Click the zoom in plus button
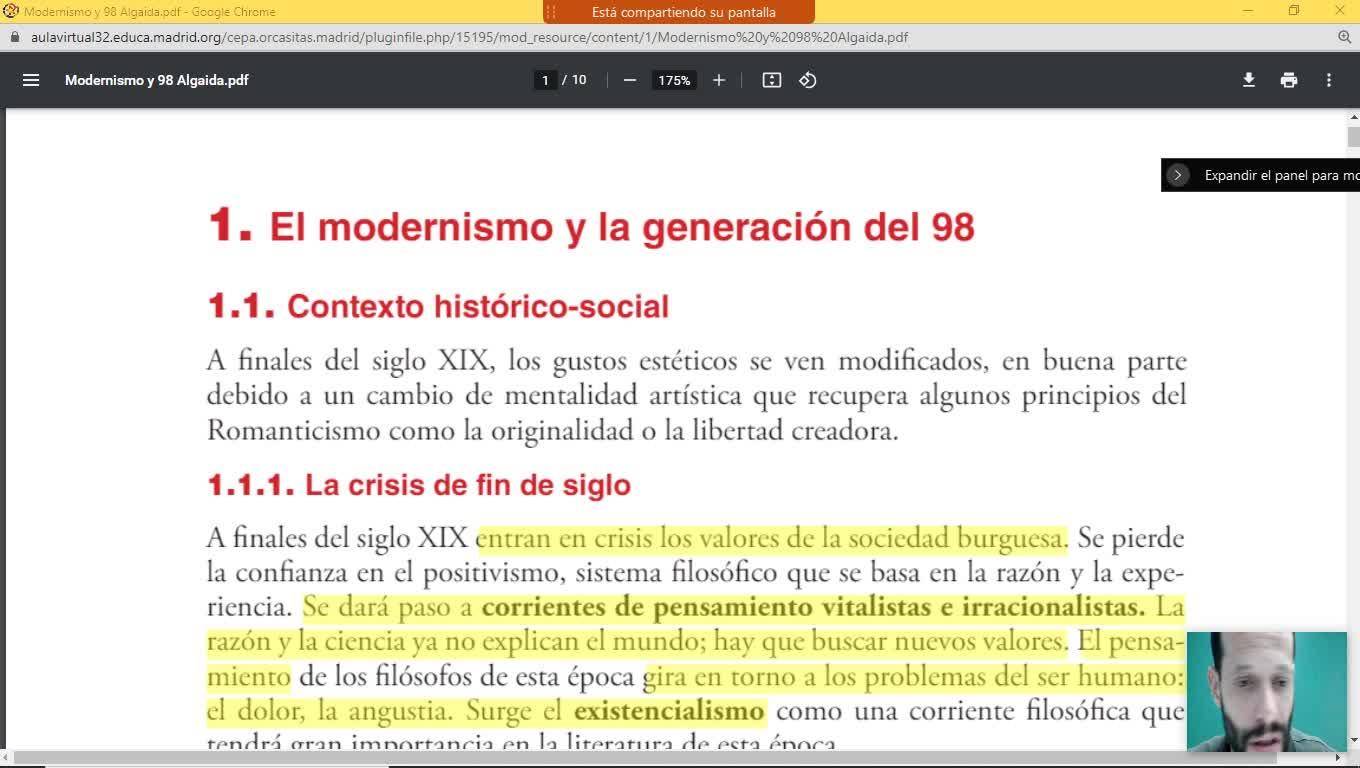The height and width of the screenshot is (768, 1360). 718,80
